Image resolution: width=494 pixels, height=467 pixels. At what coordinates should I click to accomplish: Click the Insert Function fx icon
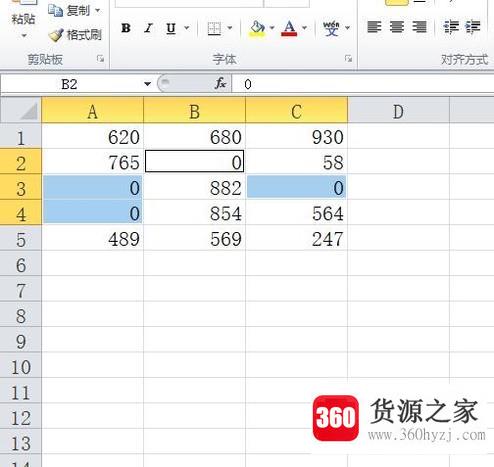[x=220, y=84]
